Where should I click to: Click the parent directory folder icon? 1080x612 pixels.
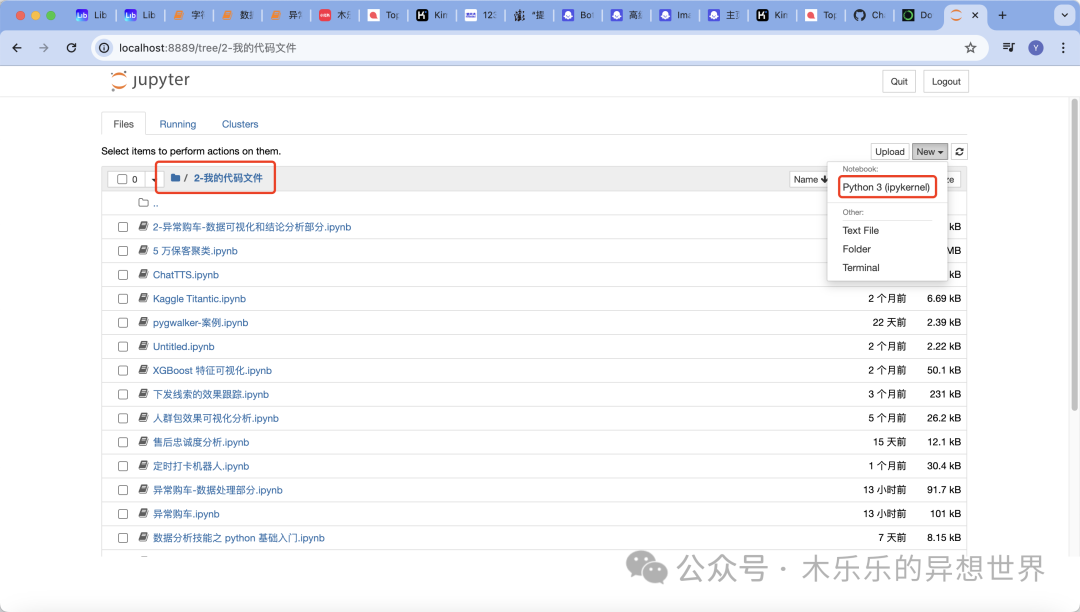point(143,202)
